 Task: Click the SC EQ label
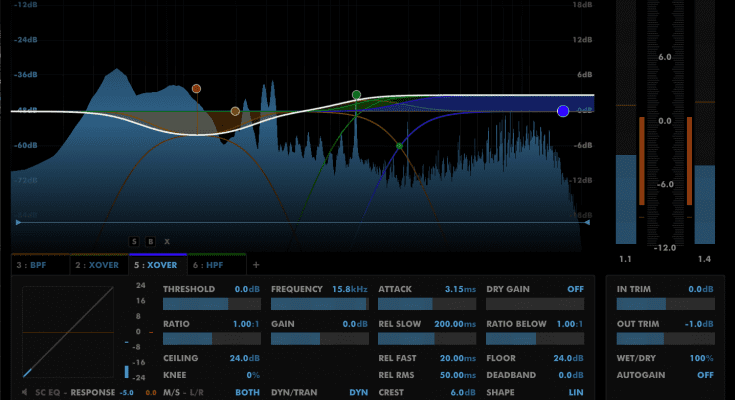tap(47, 393)
